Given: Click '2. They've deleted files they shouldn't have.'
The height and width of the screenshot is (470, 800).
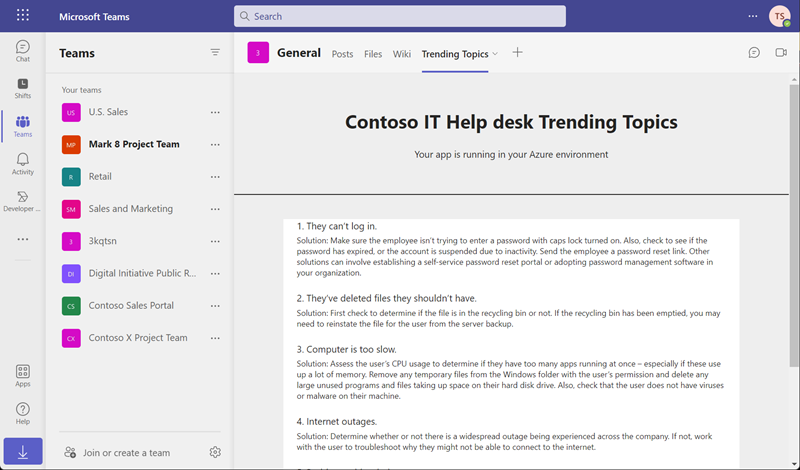Looking at the screenshot, I should click(387, 299).
